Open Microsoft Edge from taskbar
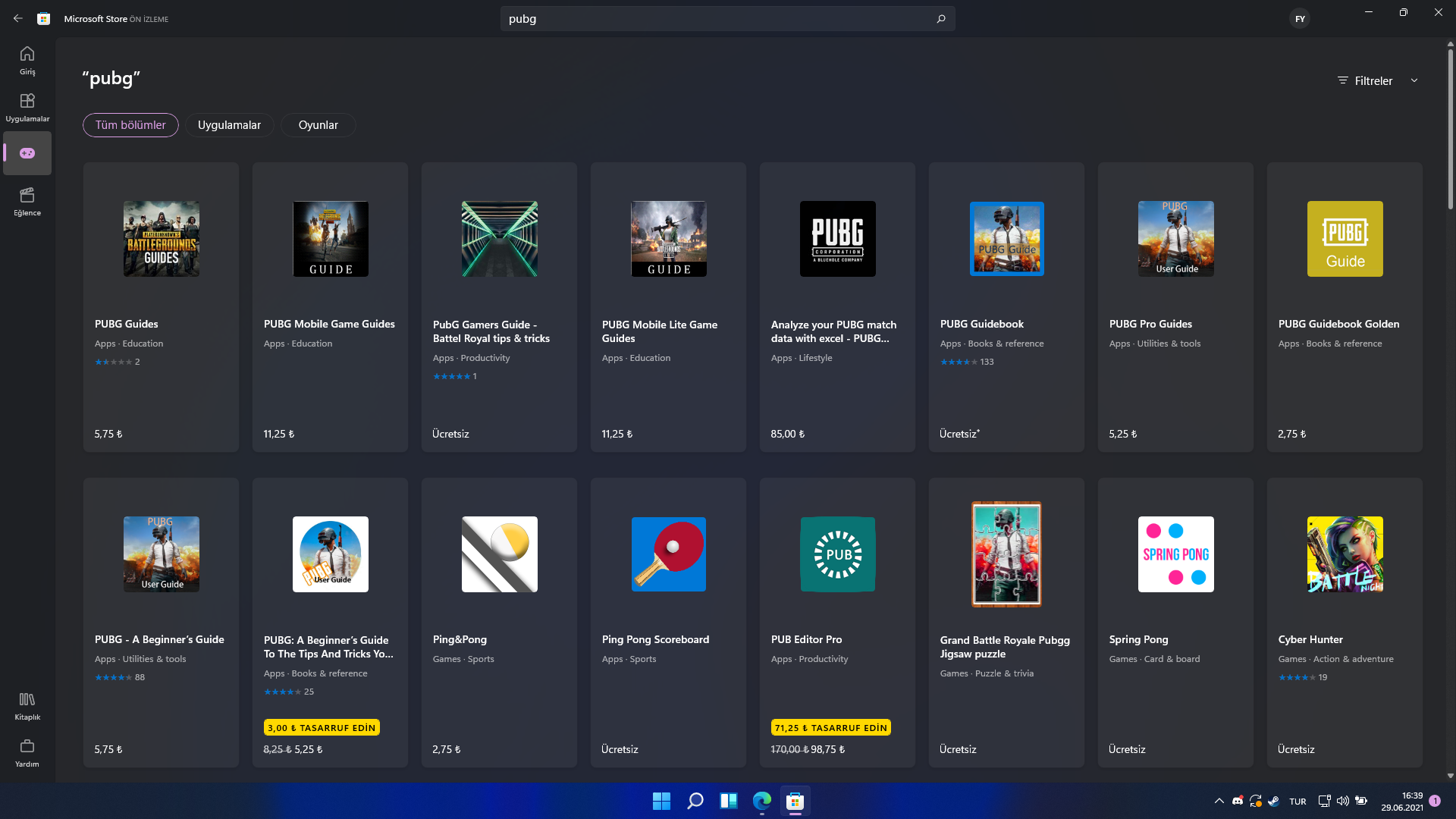Screen dimensions: 1456x819 point(761,801)
